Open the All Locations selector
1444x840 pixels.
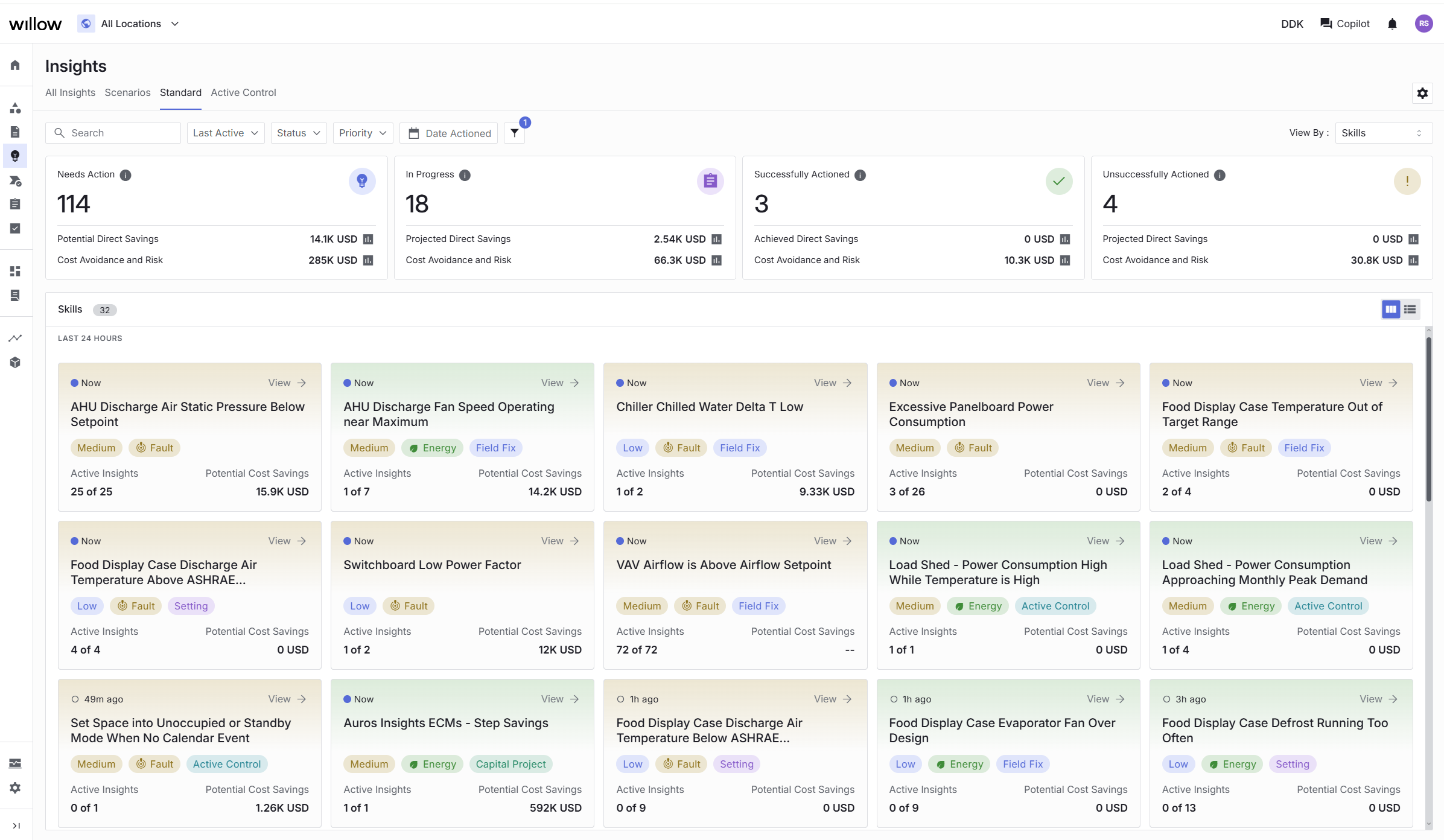[129, 24]
